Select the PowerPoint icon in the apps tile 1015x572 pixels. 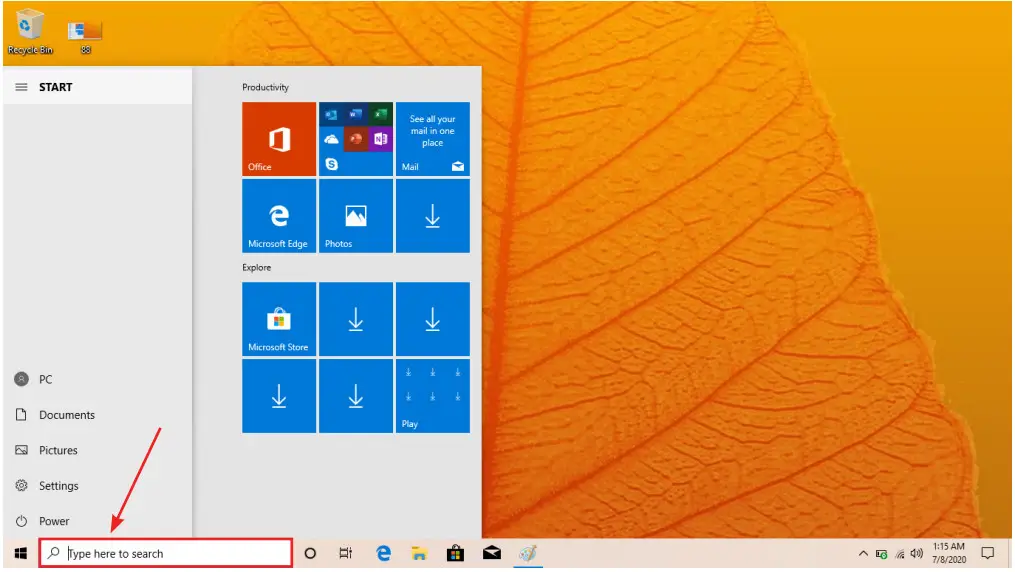tap(355, 139)
